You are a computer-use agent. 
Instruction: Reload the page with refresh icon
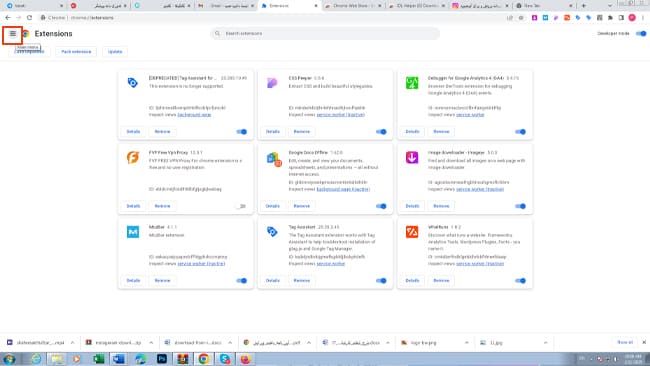point(29,18)
